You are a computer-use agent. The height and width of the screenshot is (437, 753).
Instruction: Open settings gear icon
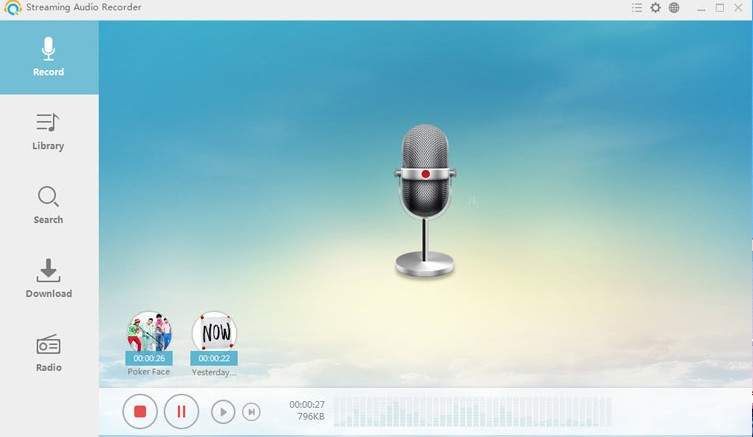coord(656,8)
